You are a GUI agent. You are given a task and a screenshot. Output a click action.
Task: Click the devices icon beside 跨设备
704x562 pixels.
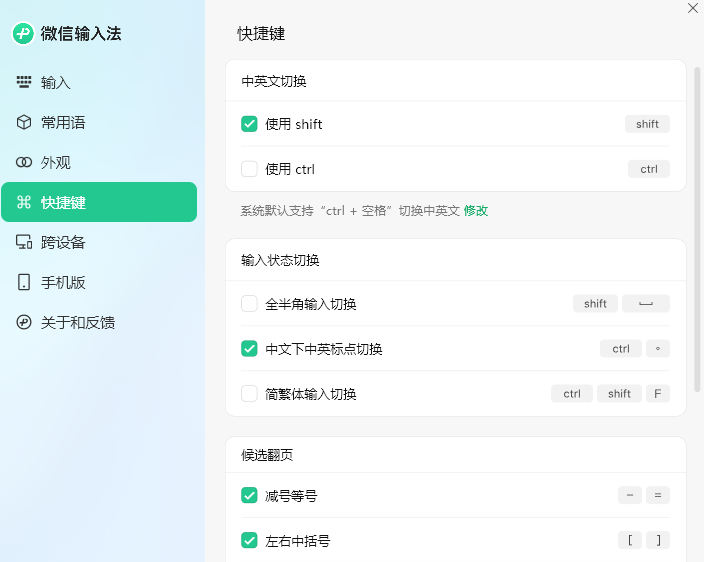point(24,243)
